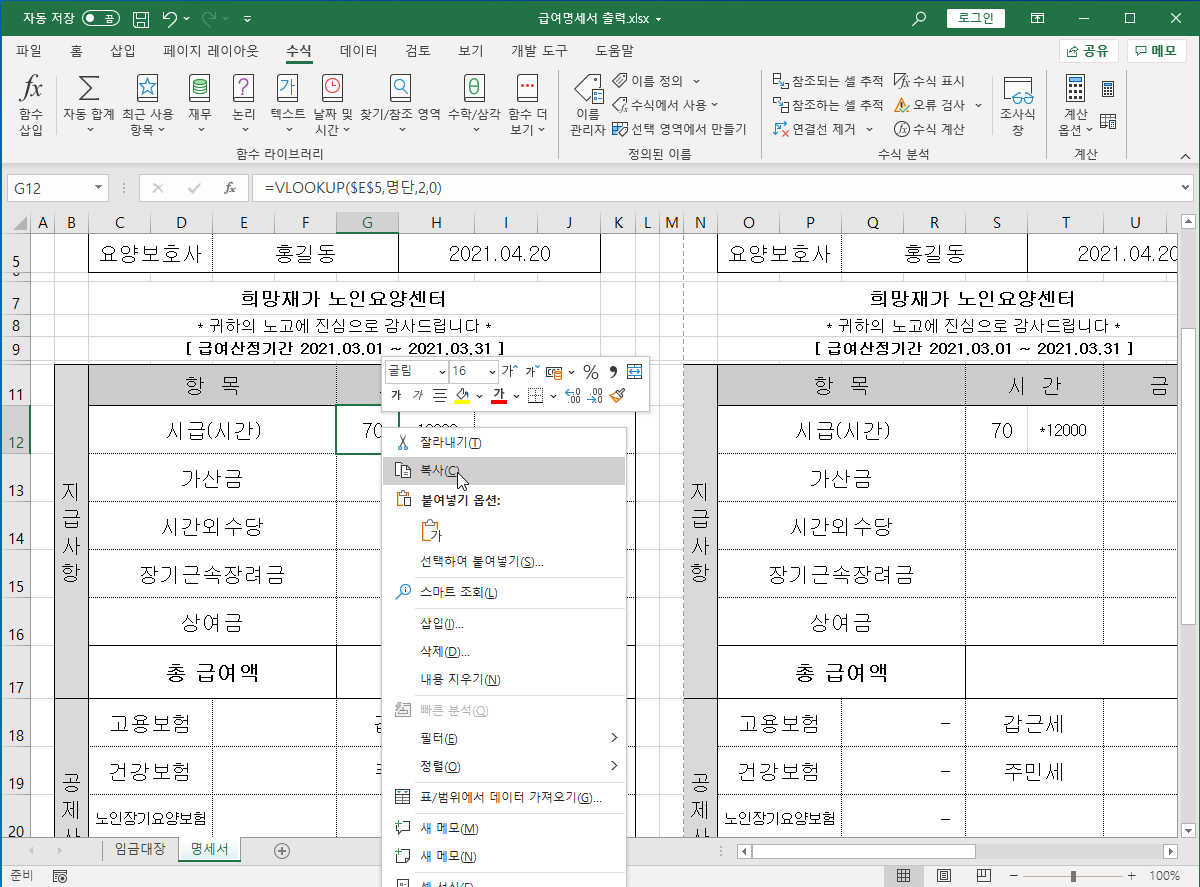
Task: Expand the formula bar
Action: pos(1185,187)
